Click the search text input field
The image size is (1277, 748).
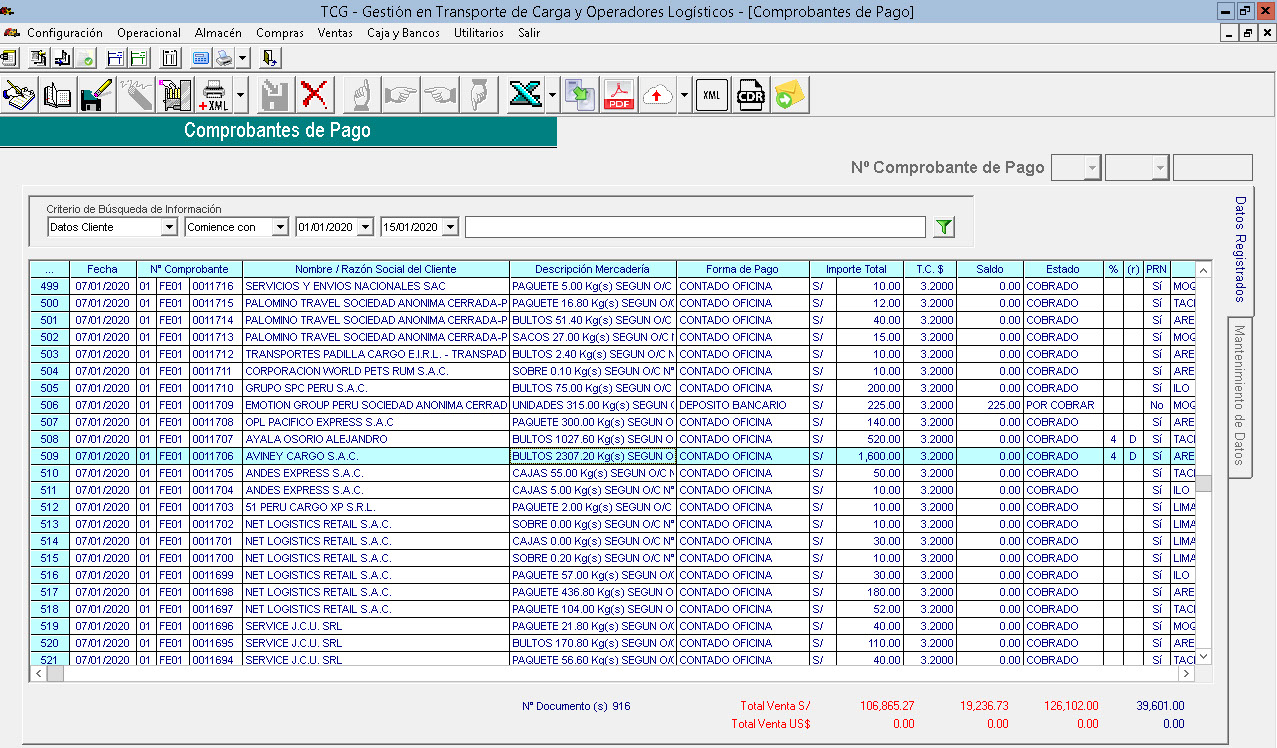694,227
